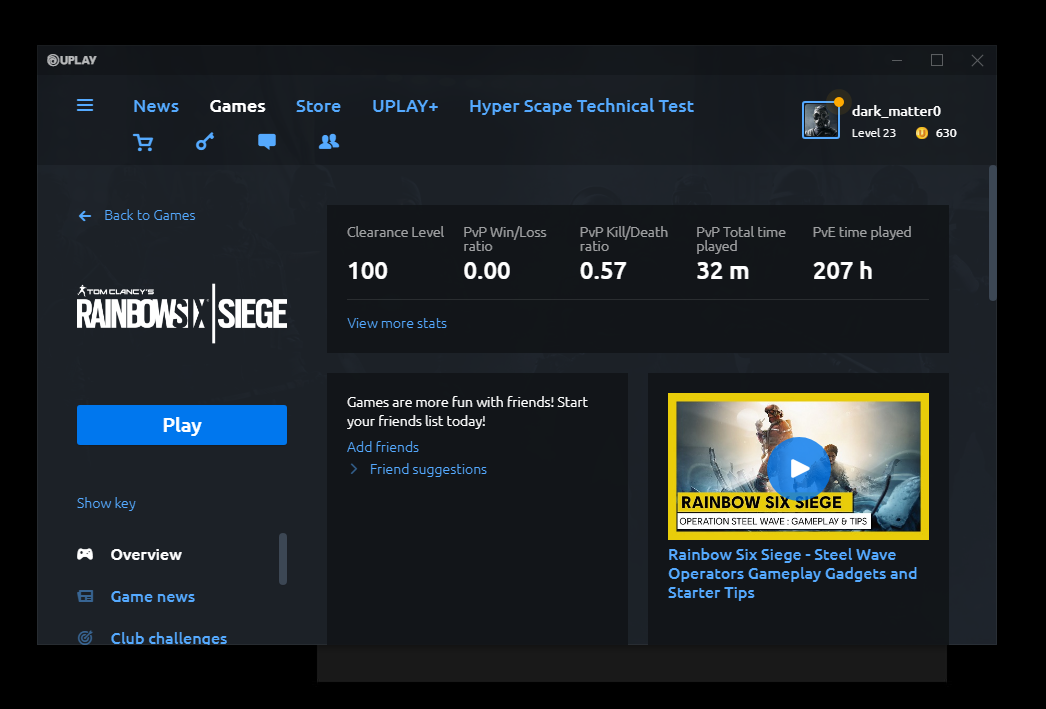This screenshot has width=1046, height=709.
Task: Play the Steel Wave video thumbnail
Action: (x=798, y=467)
